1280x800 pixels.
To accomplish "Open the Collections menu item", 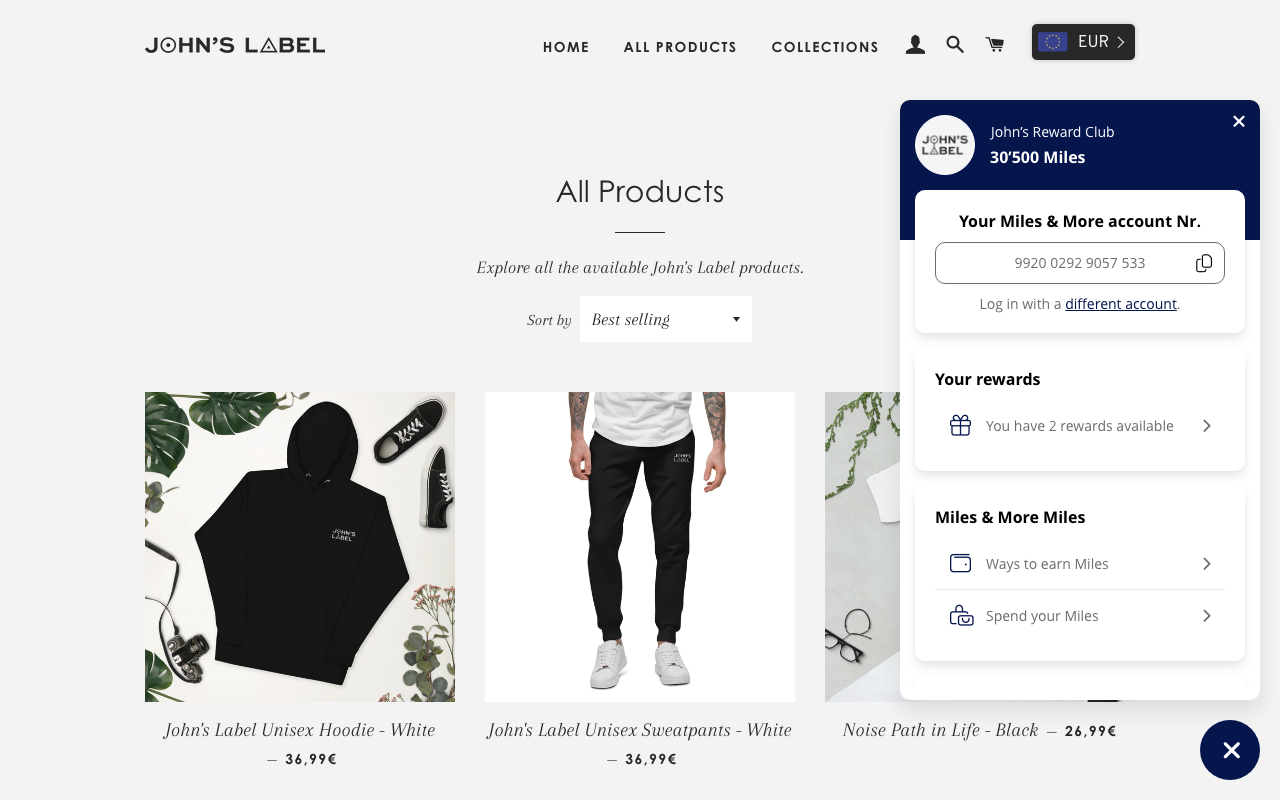I will click(x=825, y=47).
